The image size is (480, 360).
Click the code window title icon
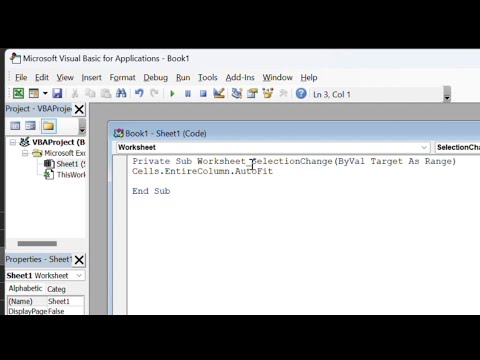coord(118,133)
